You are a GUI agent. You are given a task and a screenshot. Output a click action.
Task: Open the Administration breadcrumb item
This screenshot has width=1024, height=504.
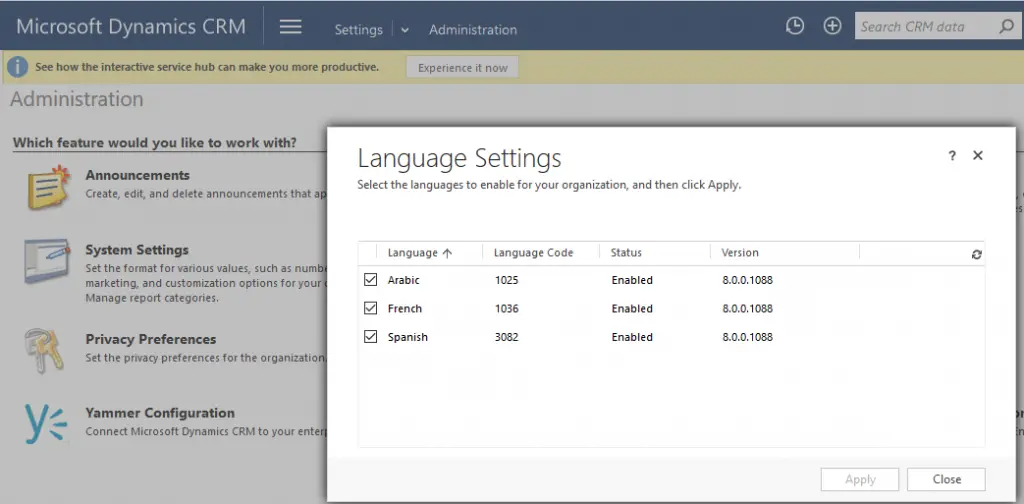(473, 30)
